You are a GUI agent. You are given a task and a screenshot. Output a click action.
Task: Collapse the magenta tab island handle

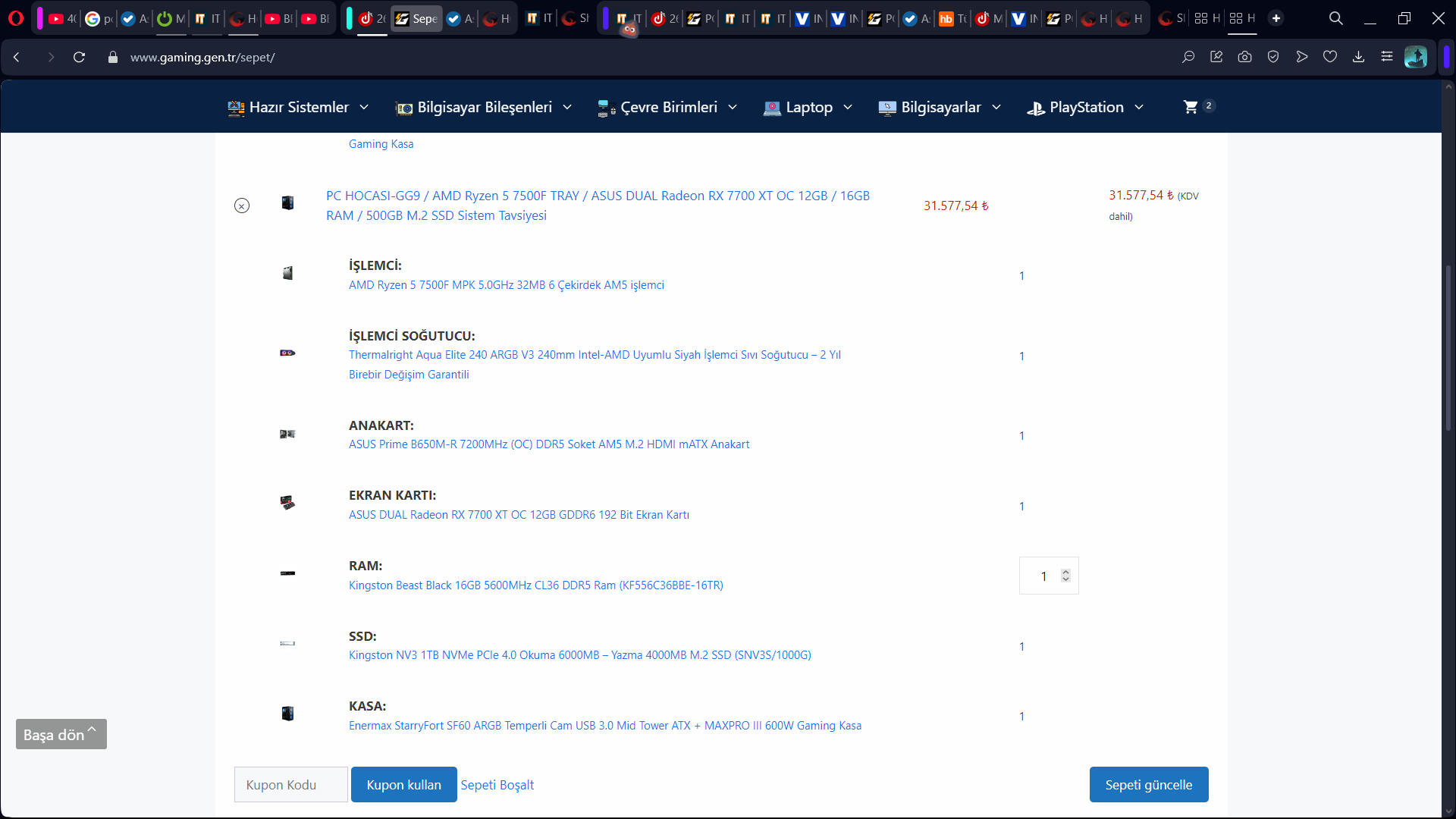(39, 18)
